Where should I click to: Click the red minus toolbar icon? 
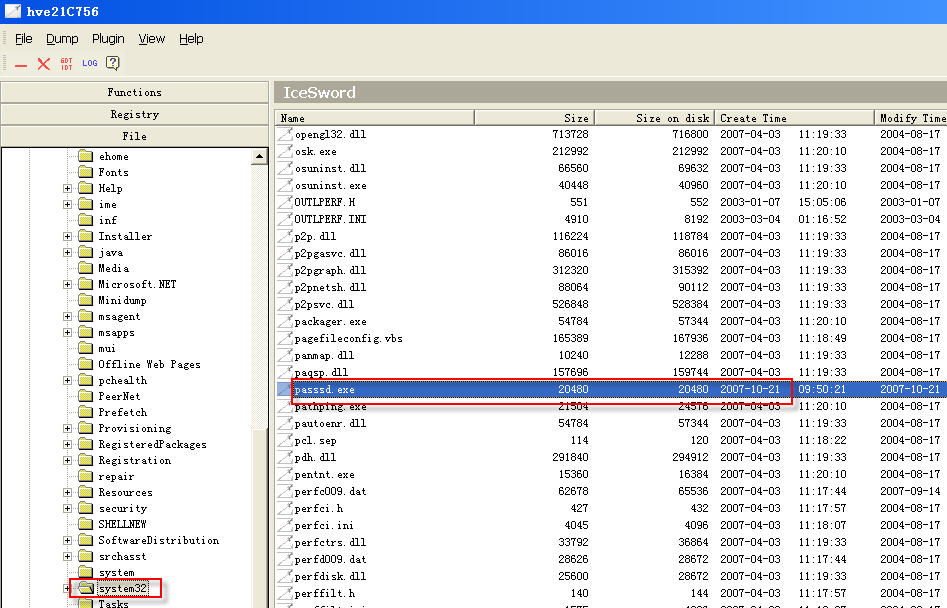pyautogui.click(x=20, y=64)
